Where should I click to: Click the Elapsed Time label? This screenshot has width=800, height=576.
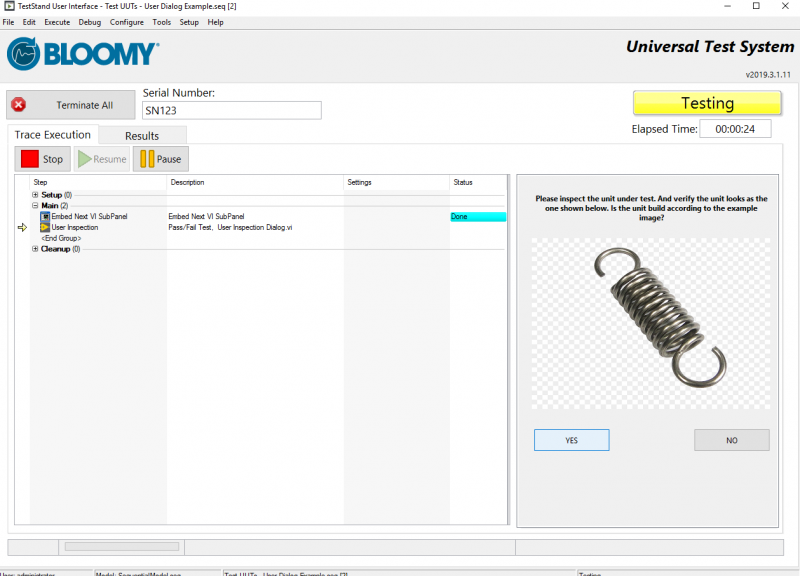click(x=664, y=129)
